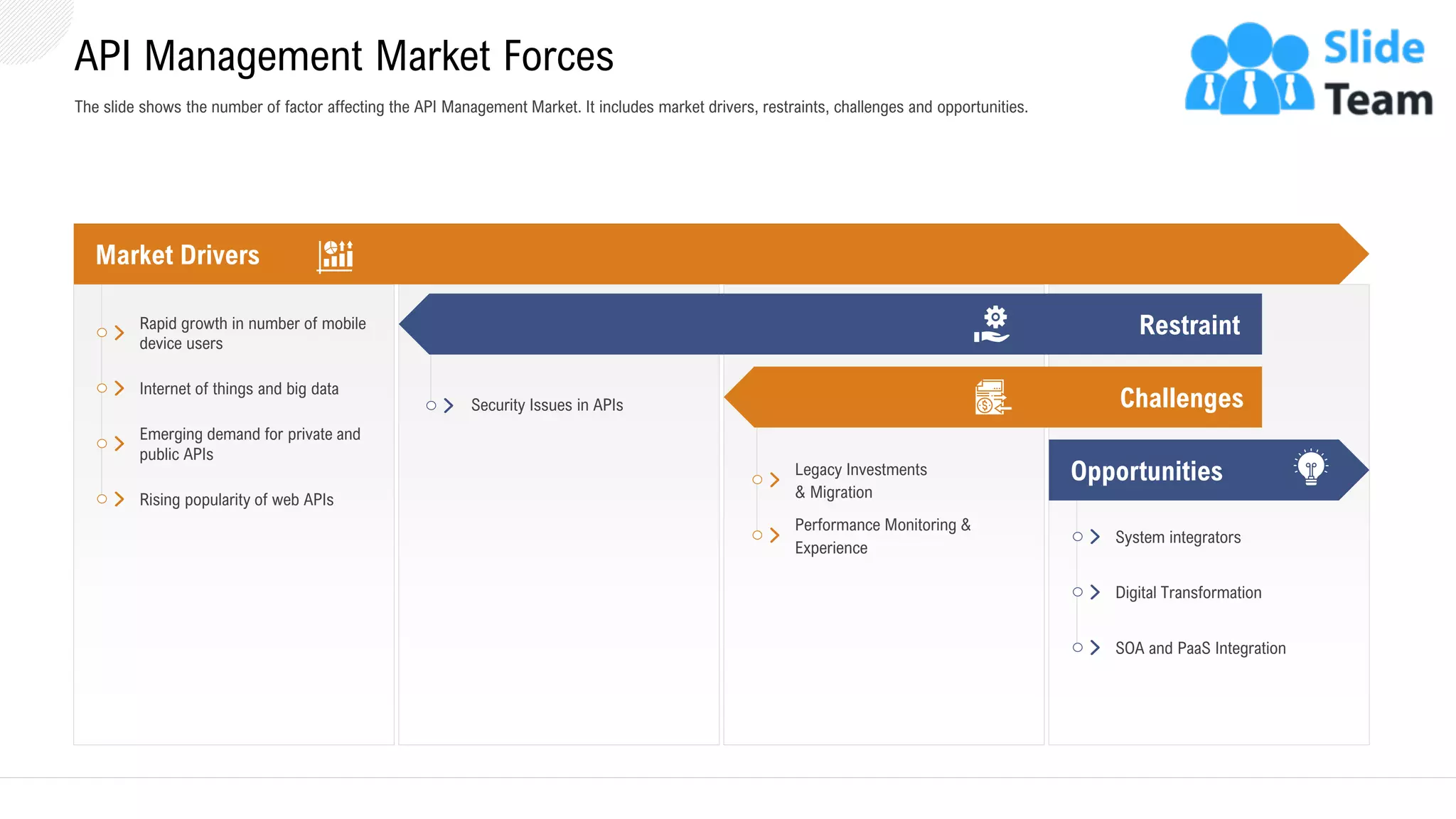
Task: Click the Slide Team logo wordmark
Action: point(1378,73)
